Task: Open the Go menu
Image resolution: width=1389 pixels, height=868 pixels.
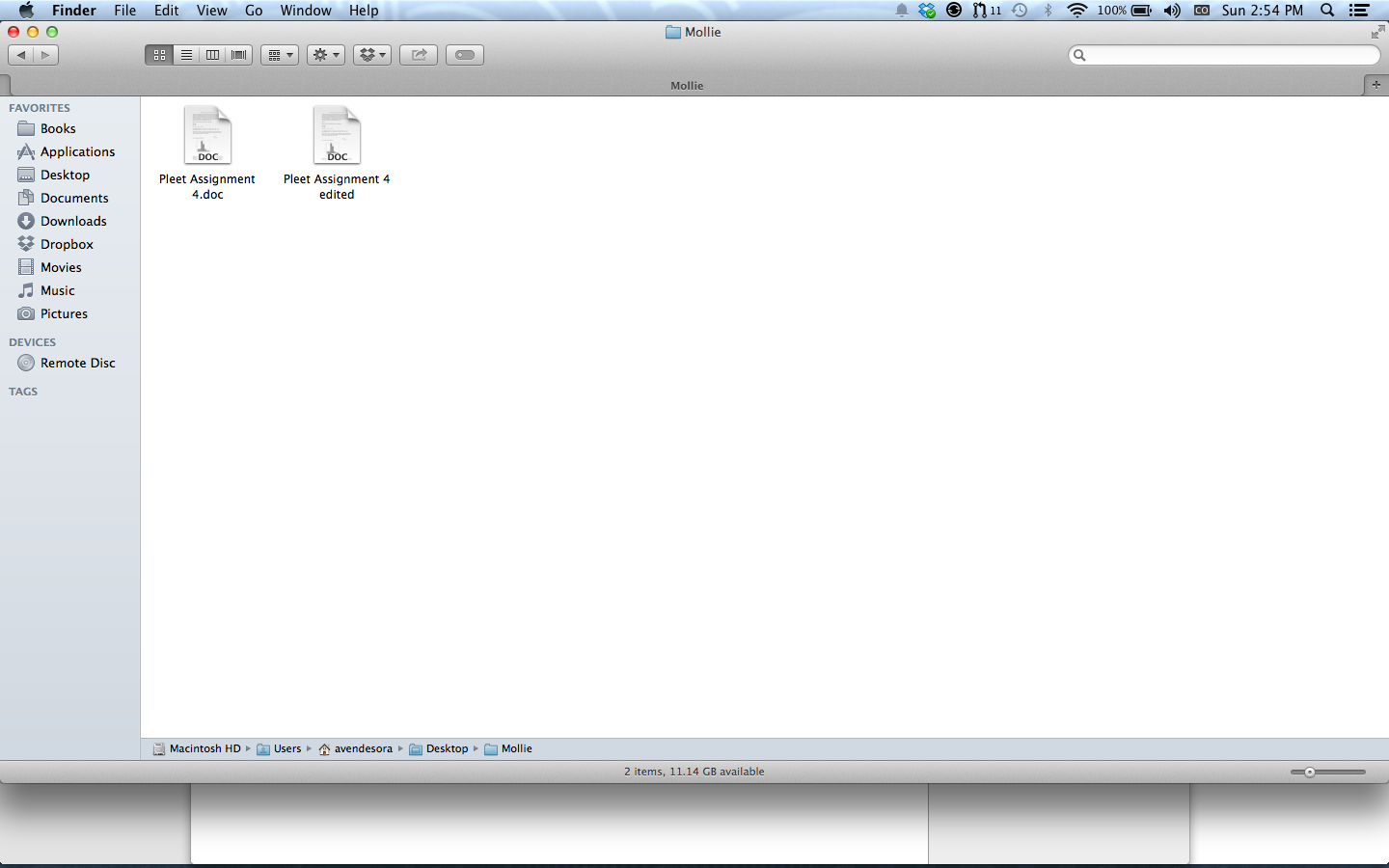Action: click(254, 11)
